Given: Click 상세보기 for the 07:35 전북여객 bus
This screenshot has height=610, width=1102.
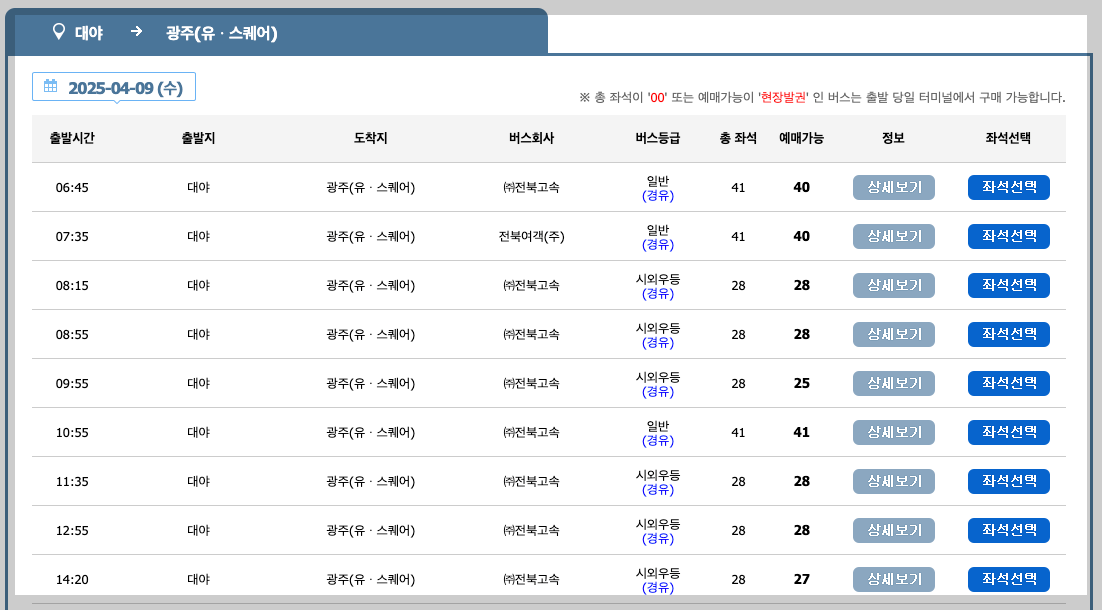Looking at the screenshot, I should click(x=893, y=236).
